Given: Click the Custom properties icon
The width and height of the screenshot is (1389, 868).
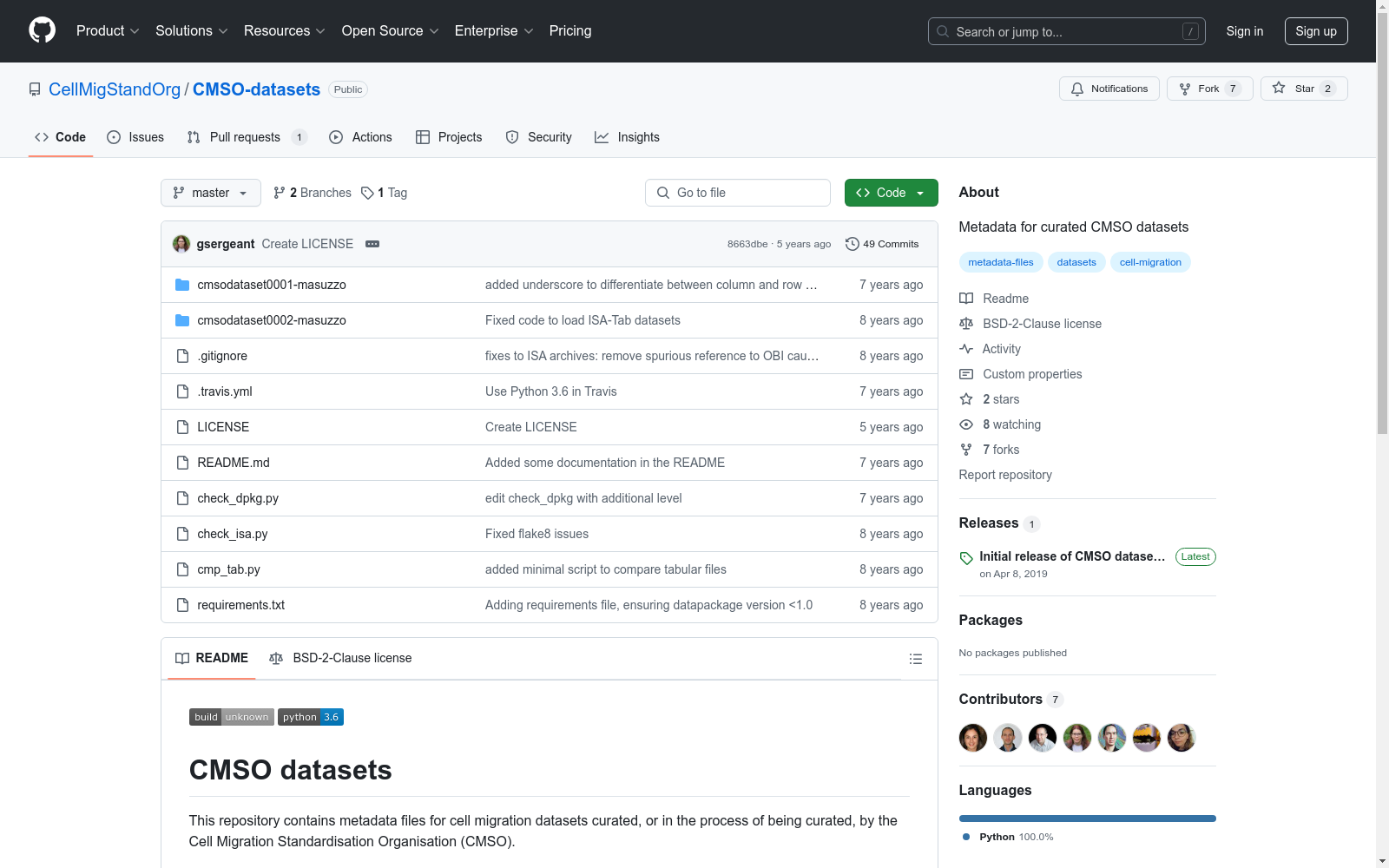Looking at the screenshot, I should coord(966,374).
